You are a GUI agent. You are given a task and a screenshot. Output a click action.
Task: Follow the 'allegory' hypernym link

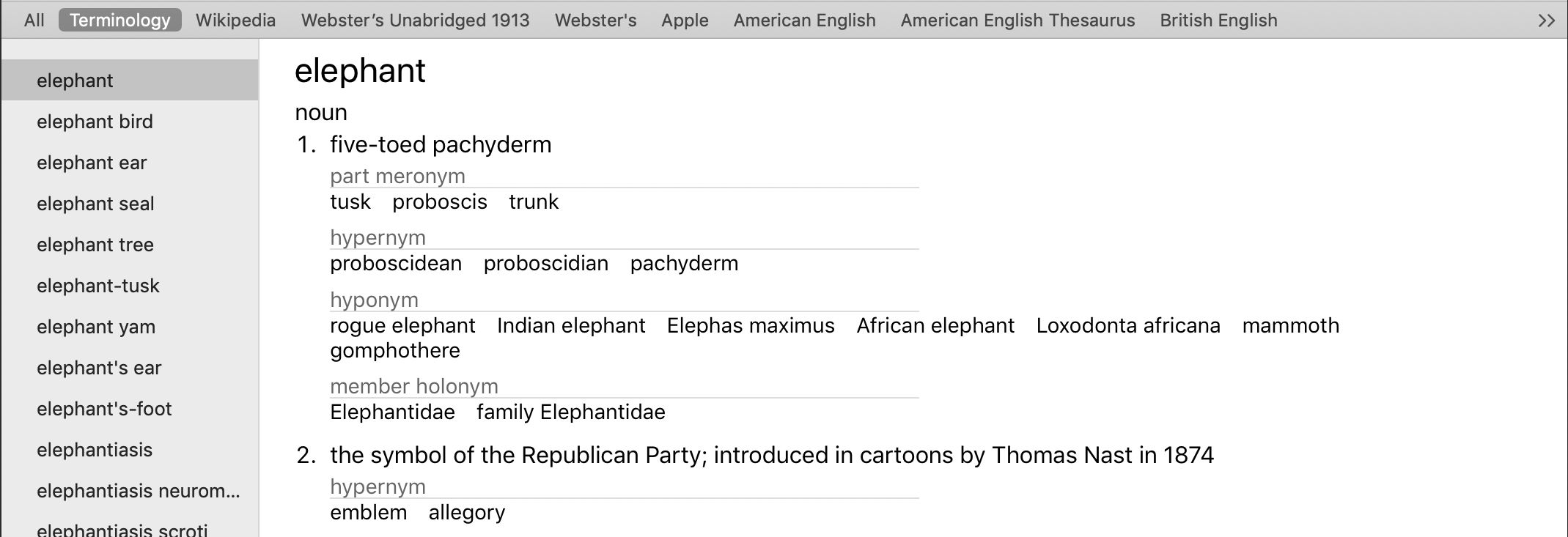(x=466, y=513)
